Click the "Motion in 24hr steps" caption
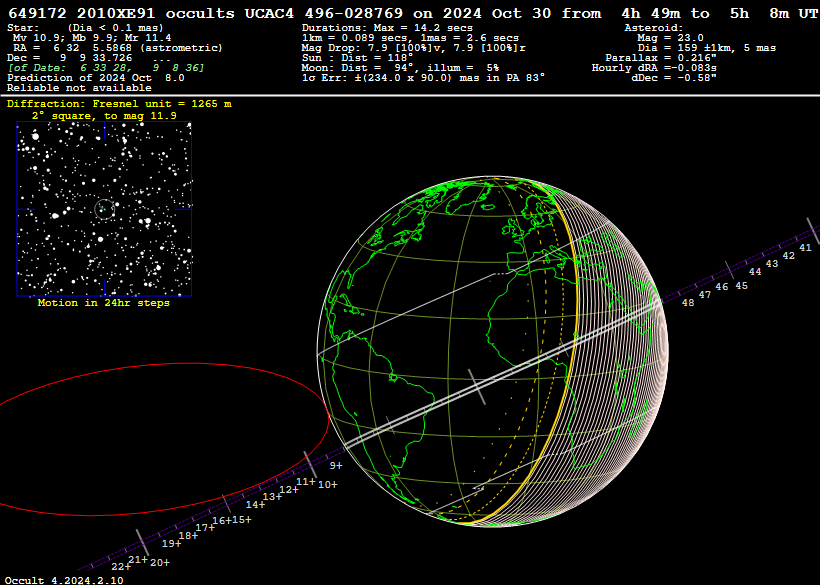This screenshot has height=585, width=820. (104, 303)
